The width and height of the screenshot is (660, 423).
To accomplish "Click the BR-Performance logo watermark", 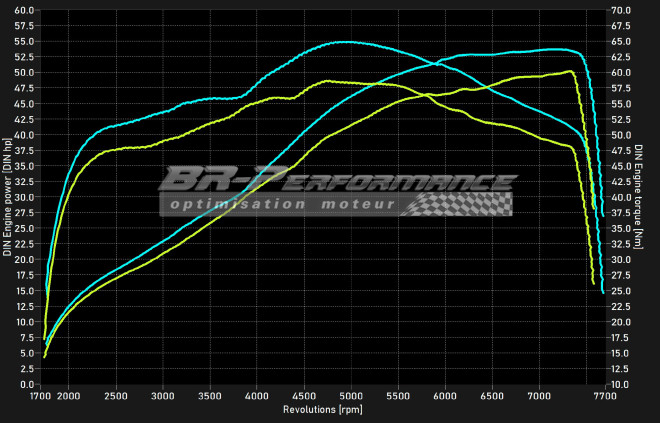I will coord(335,181).
